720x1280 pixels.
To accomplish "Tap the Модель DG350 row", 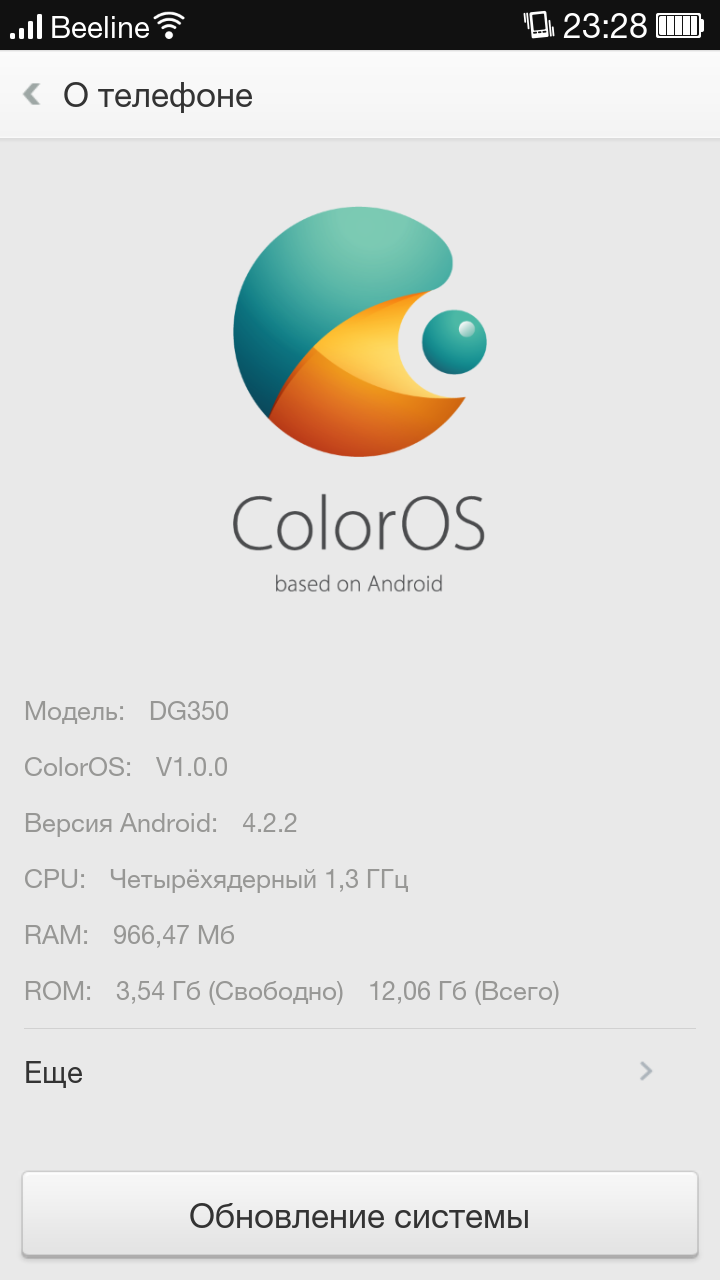I will 127,711.
